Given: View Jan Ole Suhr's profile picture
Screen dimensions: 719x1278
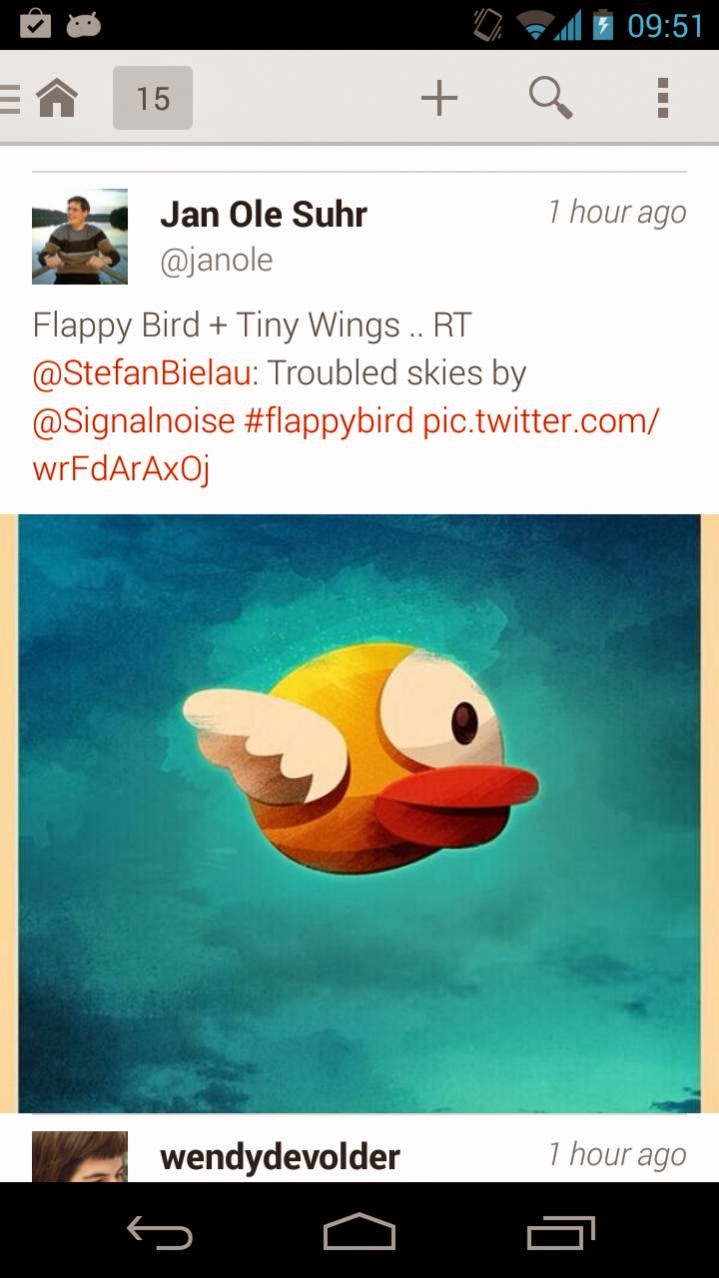Looking at the screenshot, I should click(x=80, y=237).
